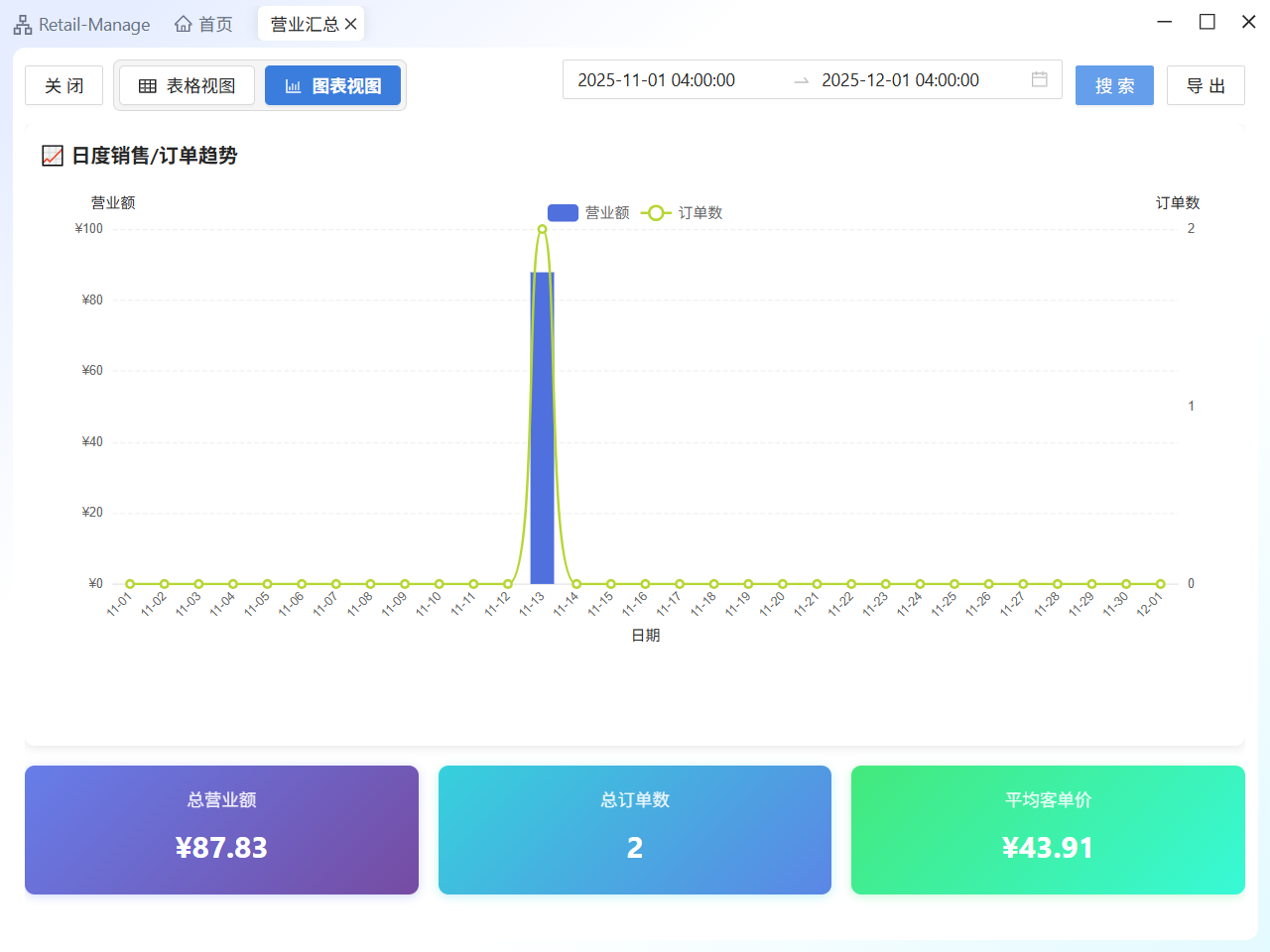The image size is (1270, 952).
Task: Open the start date 2025-11-01 picker
Action: (x=657, y=80)
